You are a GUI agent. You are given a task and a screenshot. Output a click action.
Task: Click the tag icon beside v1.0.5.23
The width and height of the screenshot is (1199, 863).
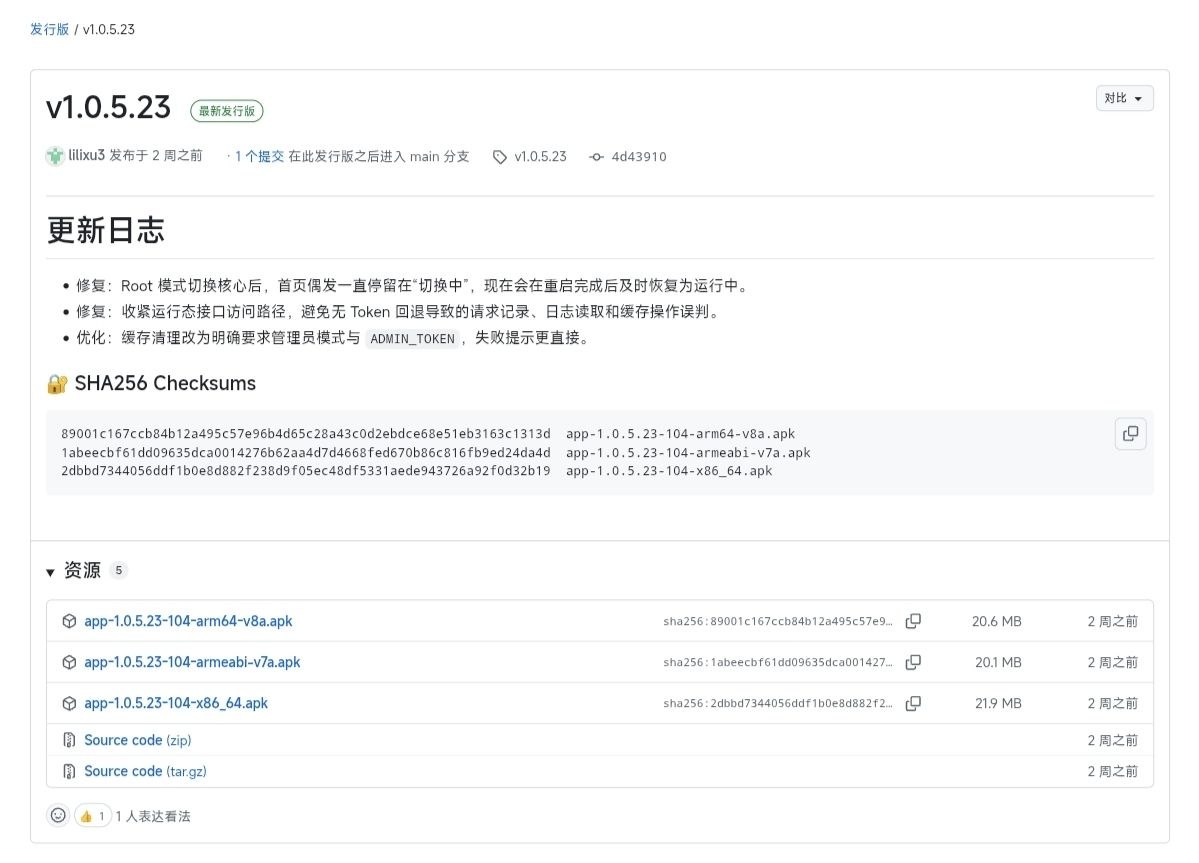coord(498,156)
